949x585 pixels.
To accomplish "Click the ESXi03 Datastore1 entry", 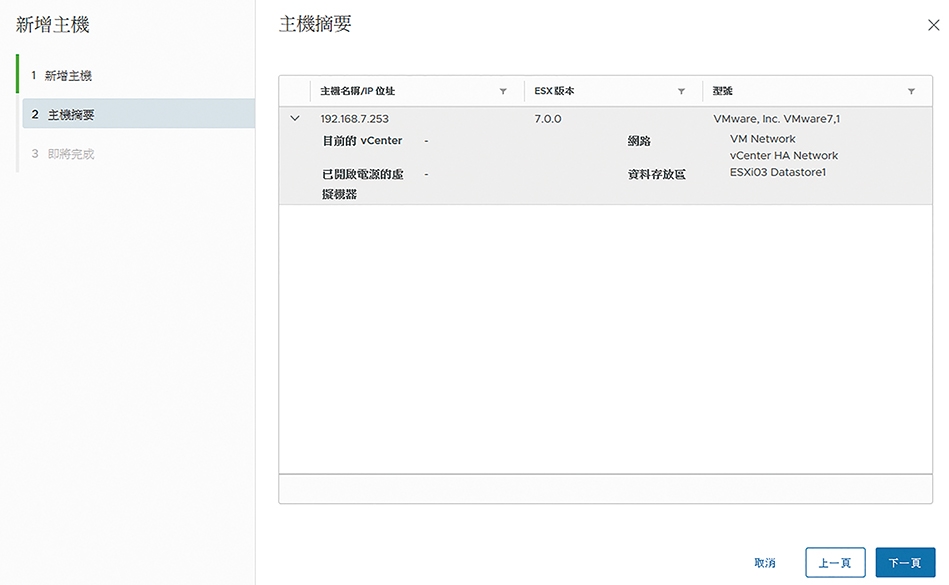I will (778, 172).
